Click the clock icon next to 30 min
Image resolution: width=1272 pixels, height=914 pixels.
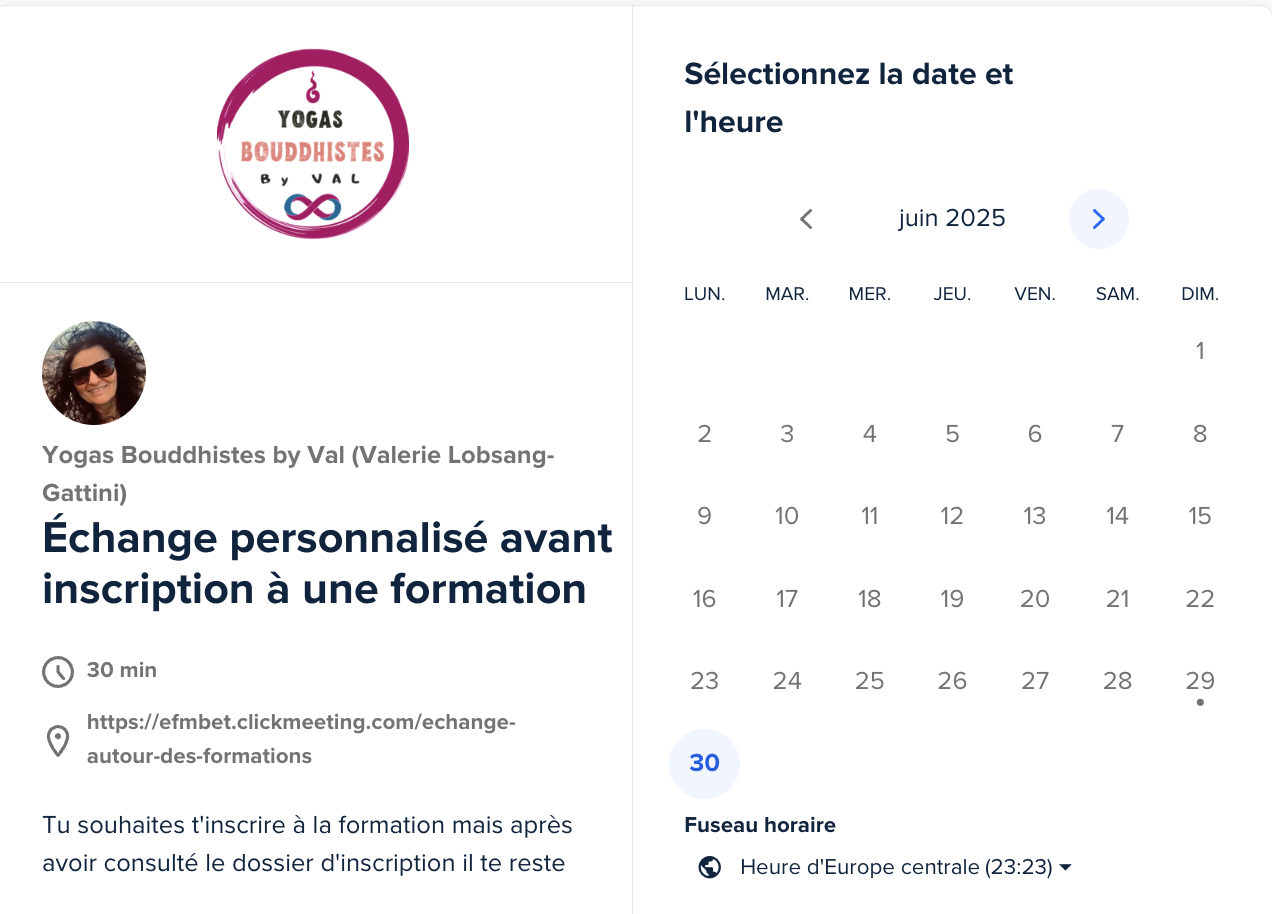tap(58, 671)
